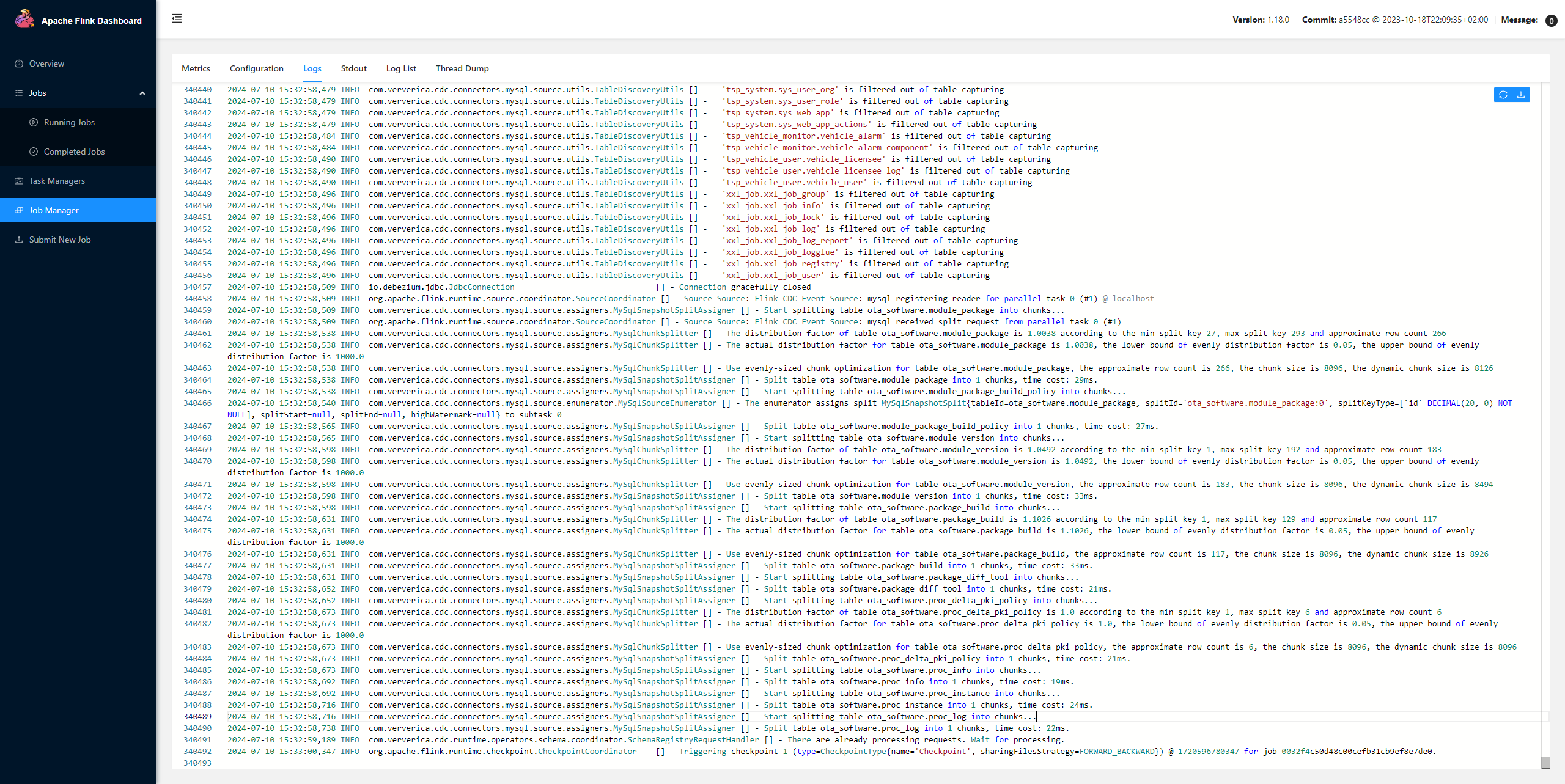This screenshot has height=784, width=1565.
Task: Go to Overview in the sidebar
Action: click(x=78, y=64)
